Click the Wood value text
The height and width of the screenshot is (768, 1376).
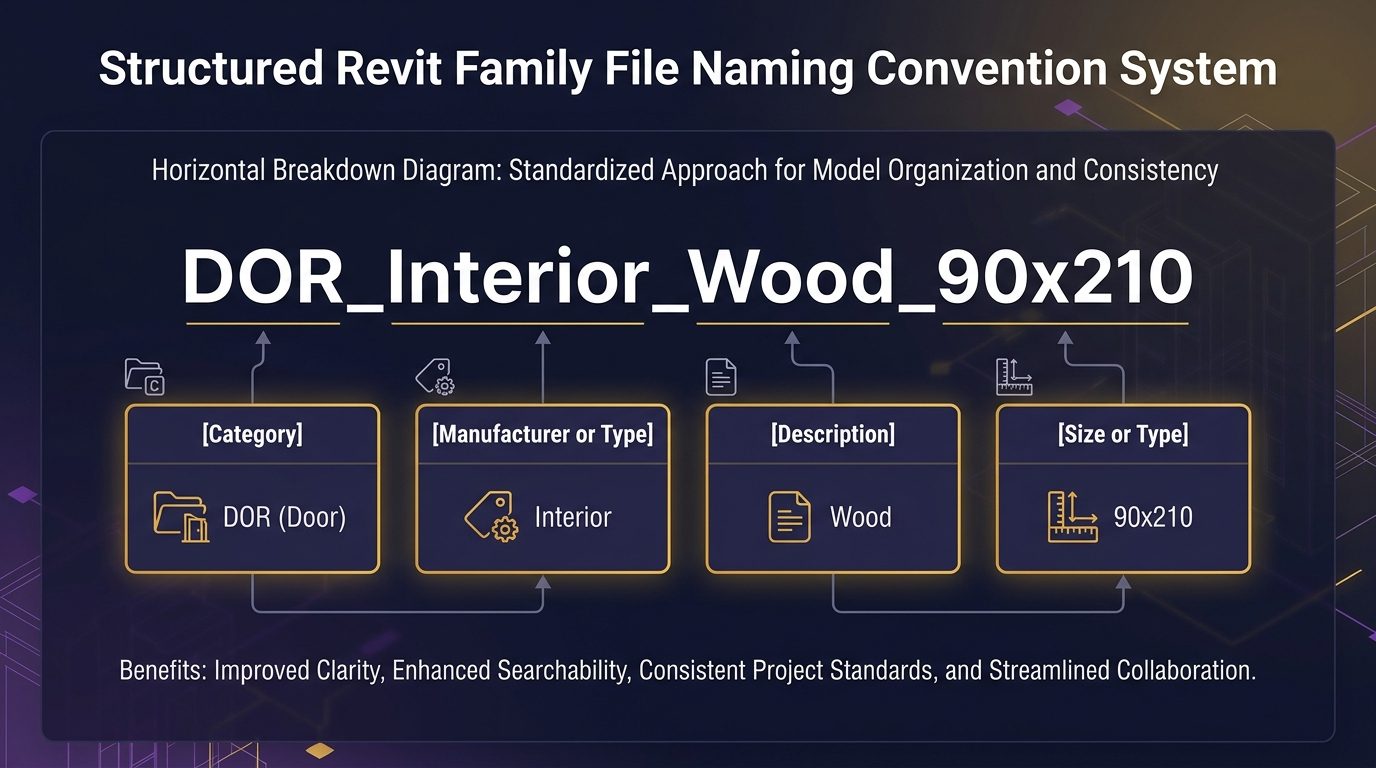point(860,517)
